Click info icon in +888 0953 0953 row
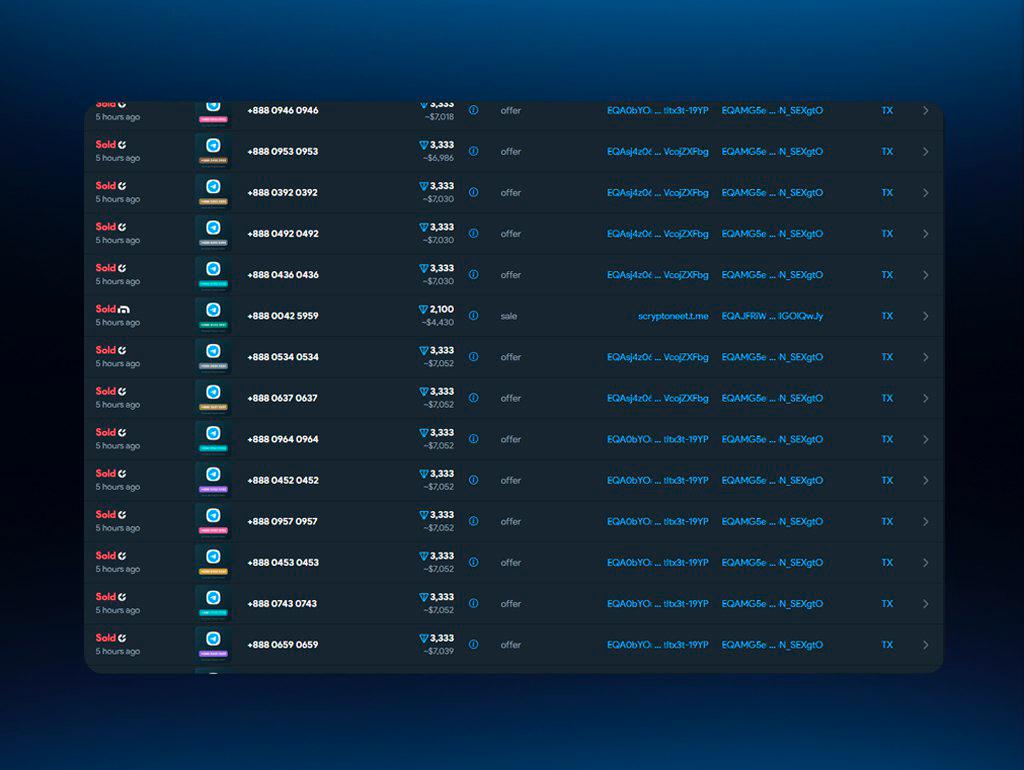This screenshot has height=770, width=1024. coord(473,151)
